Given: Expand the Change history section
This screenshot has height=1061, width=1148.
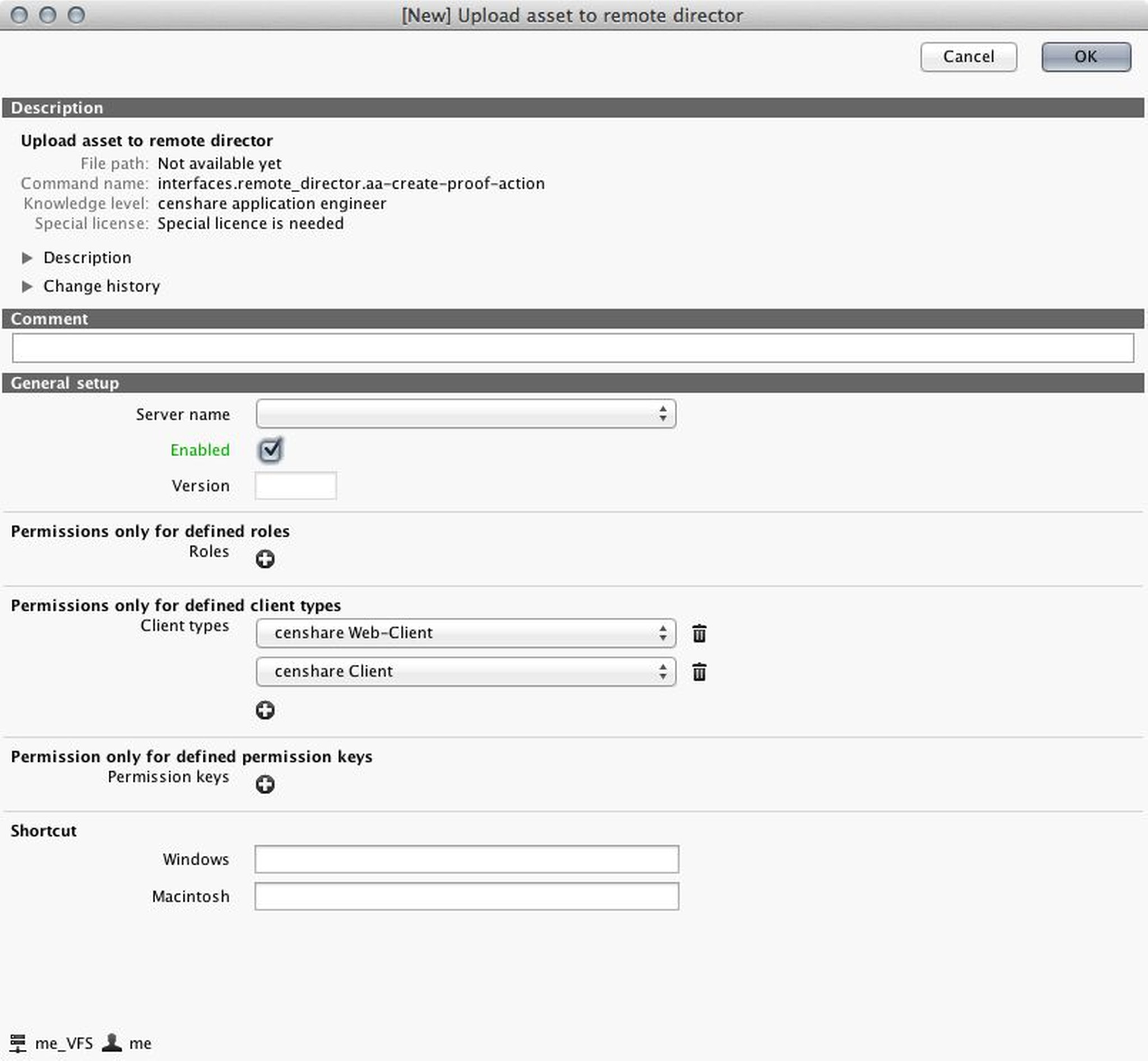Looking at the screenshot, I should (x=27, y=286).
